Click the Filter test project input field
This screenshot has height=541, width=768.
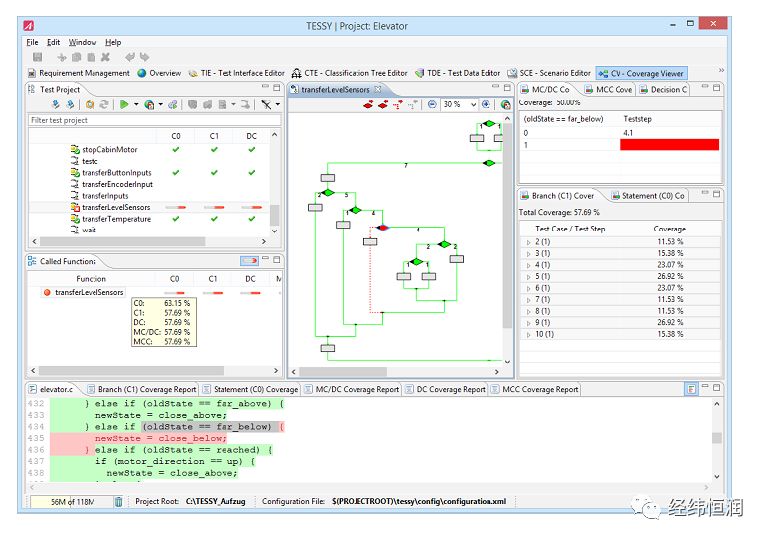coord(154,120)
